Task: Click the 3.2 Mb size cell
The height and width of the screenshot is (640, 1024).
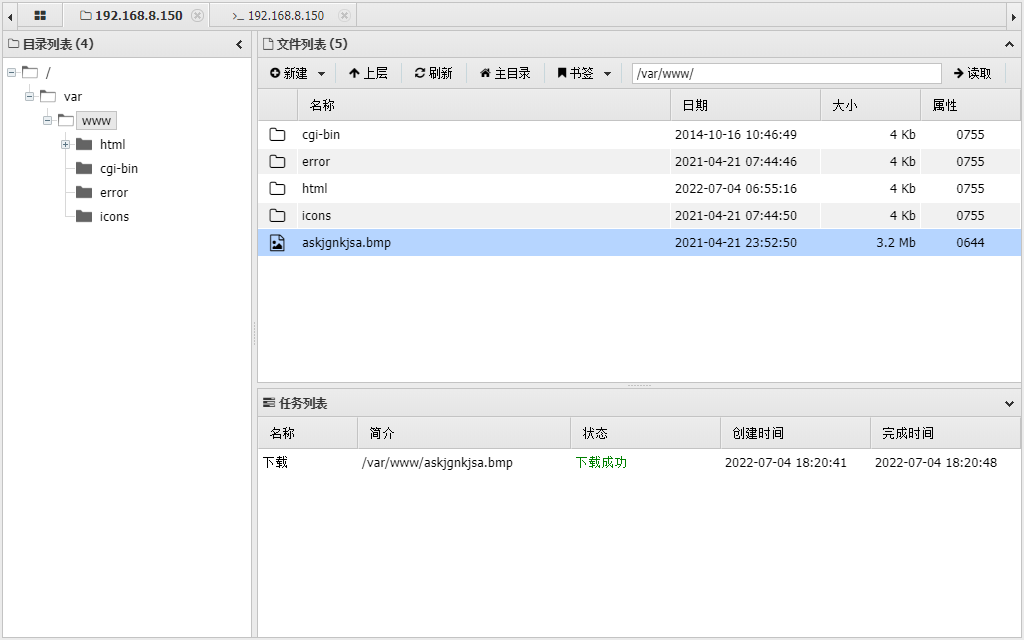Action: [895, 242]
